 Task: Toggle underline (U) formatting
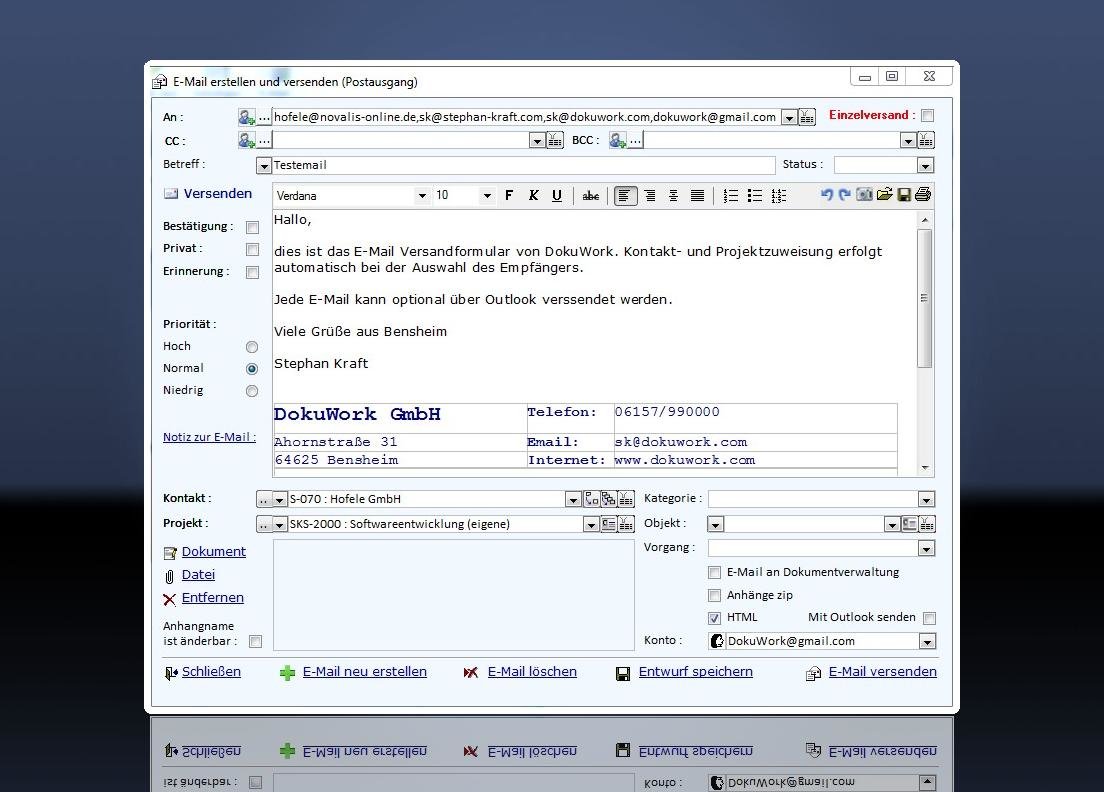click(x=557, y=195)
